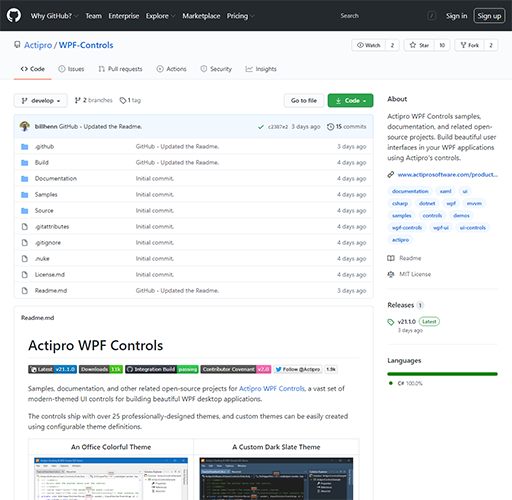Click the wpf-controls topic tag
Viewport: 512px width, 500px height.
(407, 228)
